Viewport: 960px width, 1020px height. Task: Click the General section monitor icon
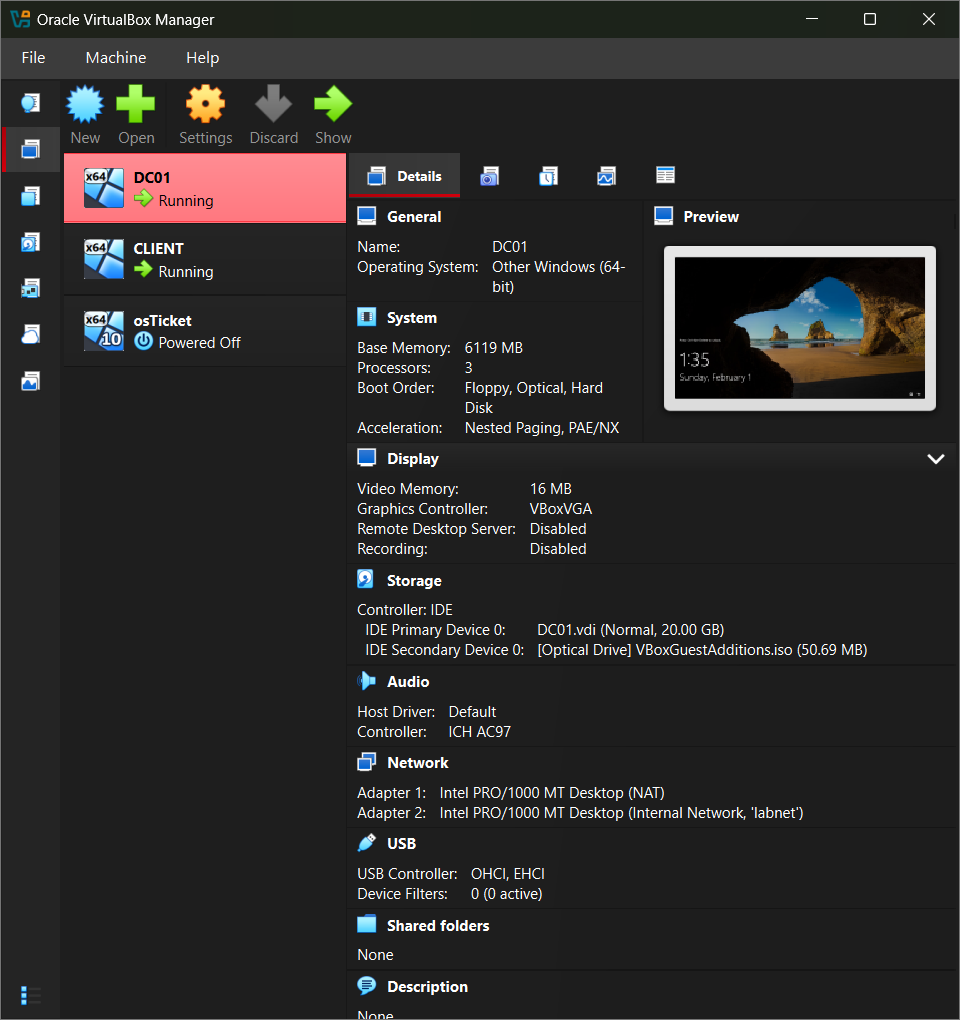click(367, 216)
